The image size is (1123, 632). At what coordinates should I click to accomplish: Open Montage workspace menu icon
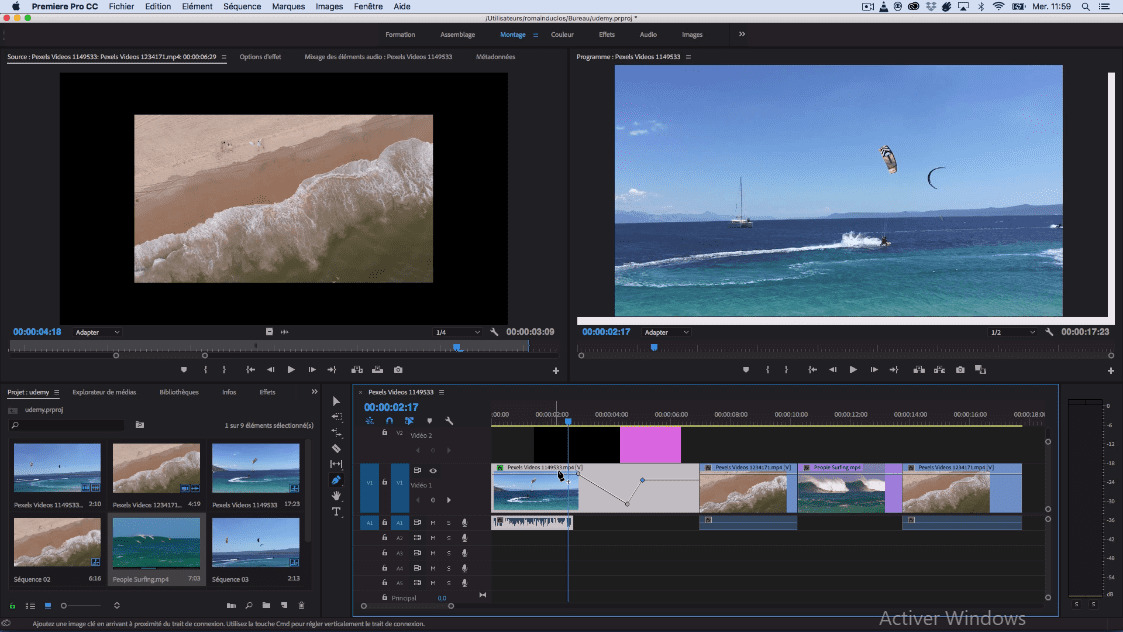point(535,34)
